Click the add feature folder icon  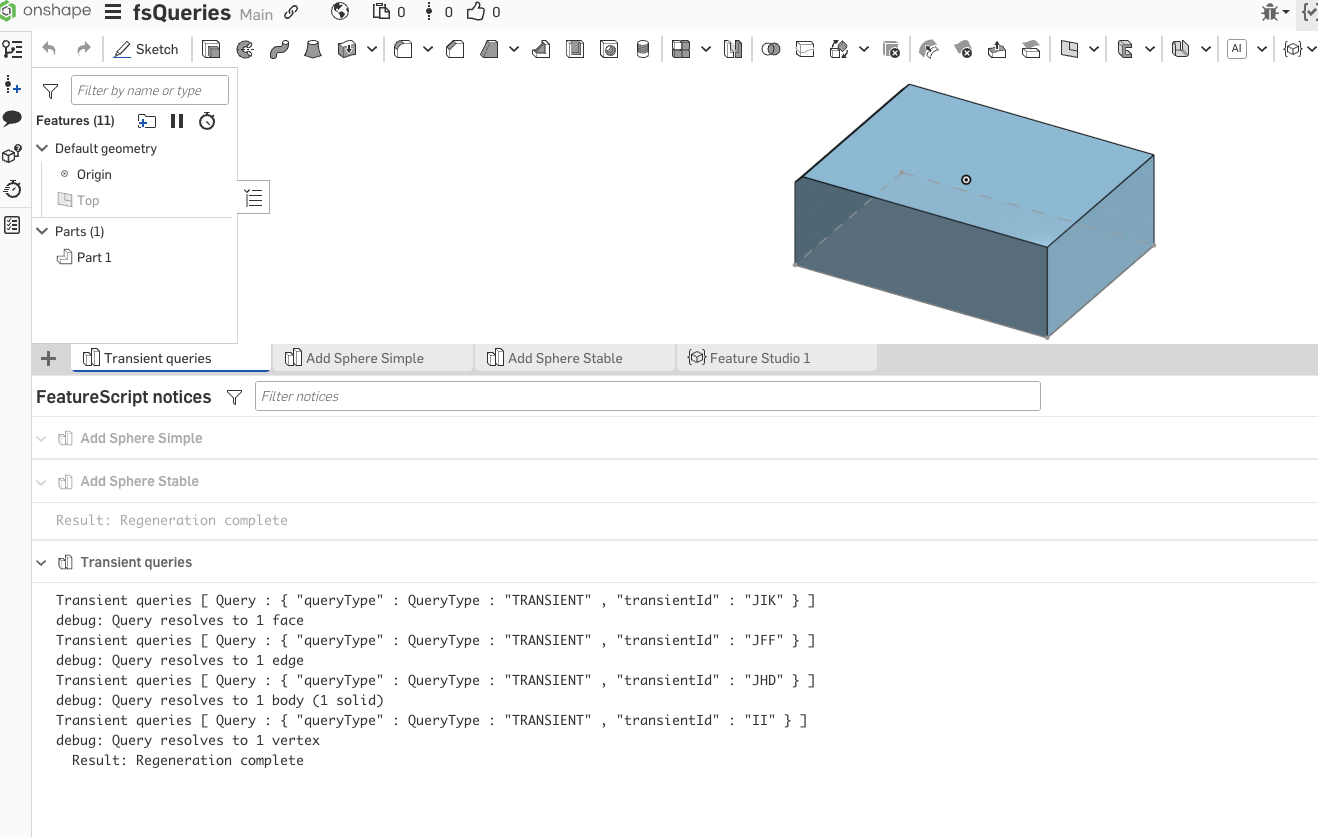(147, 121)
